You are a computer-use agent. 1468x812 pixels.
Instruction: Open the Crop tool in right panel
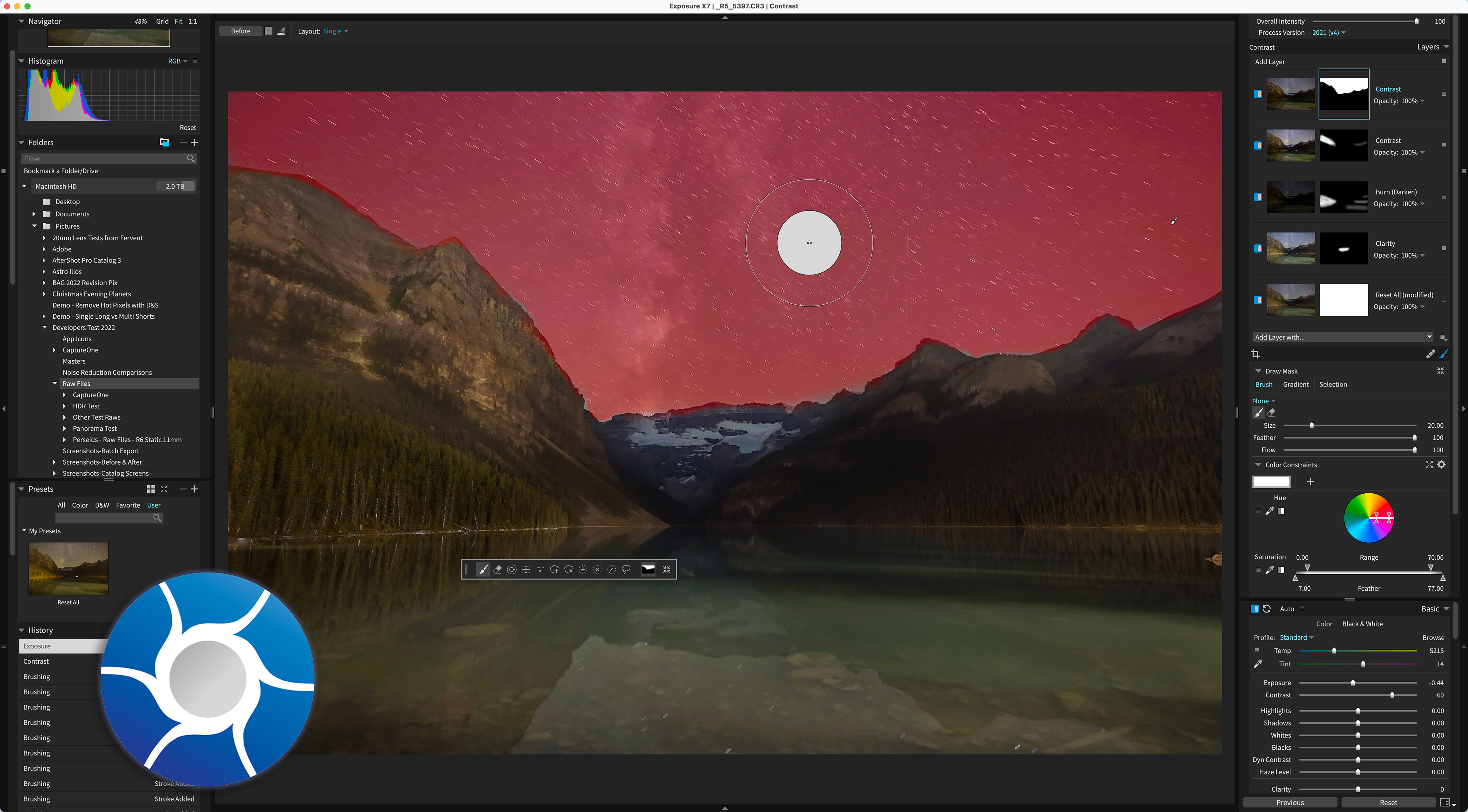point(1255,354)
